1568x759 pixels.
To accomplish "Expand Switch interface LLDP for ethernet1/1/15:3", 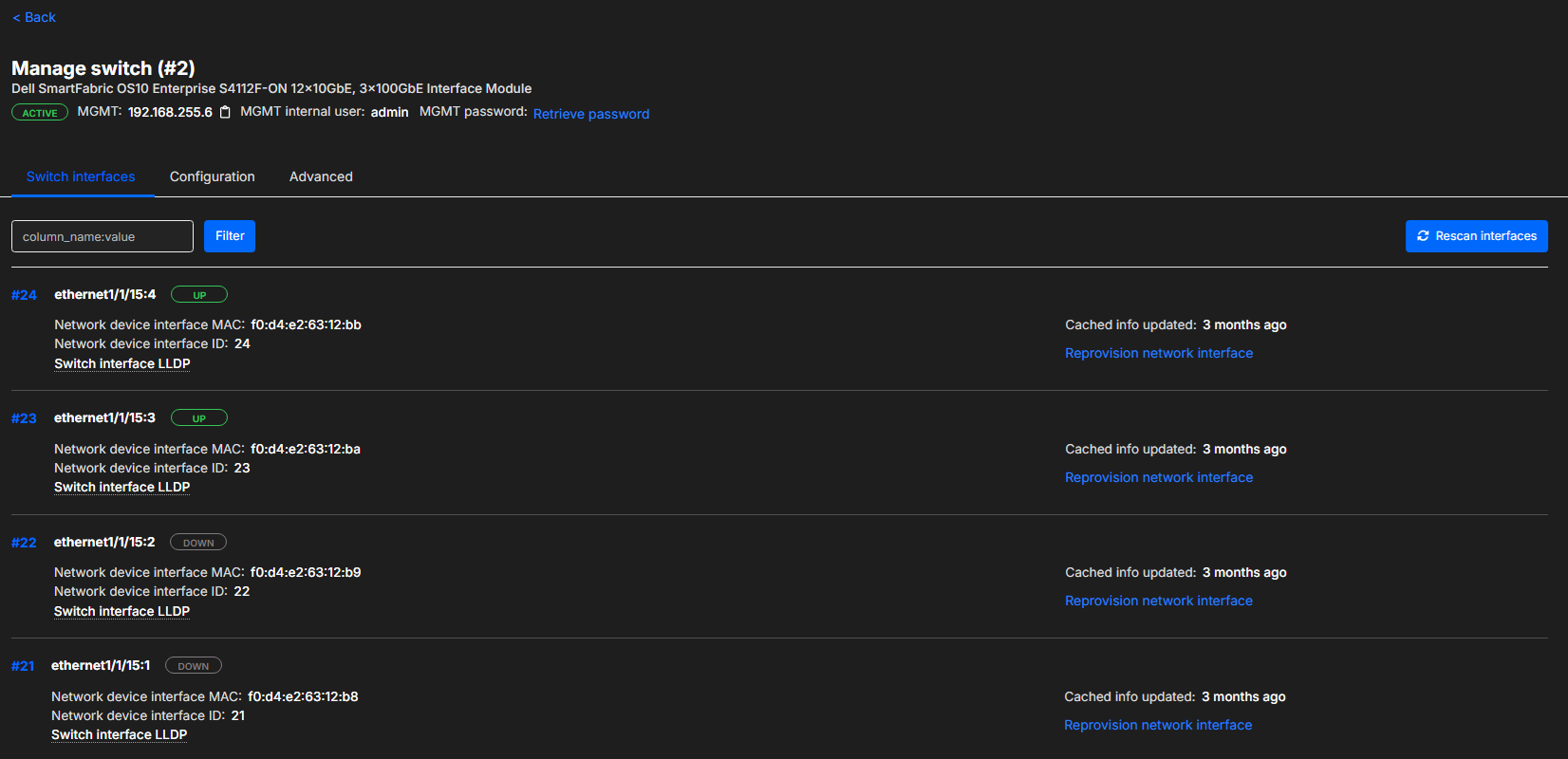I will click(x=122, y=487).
